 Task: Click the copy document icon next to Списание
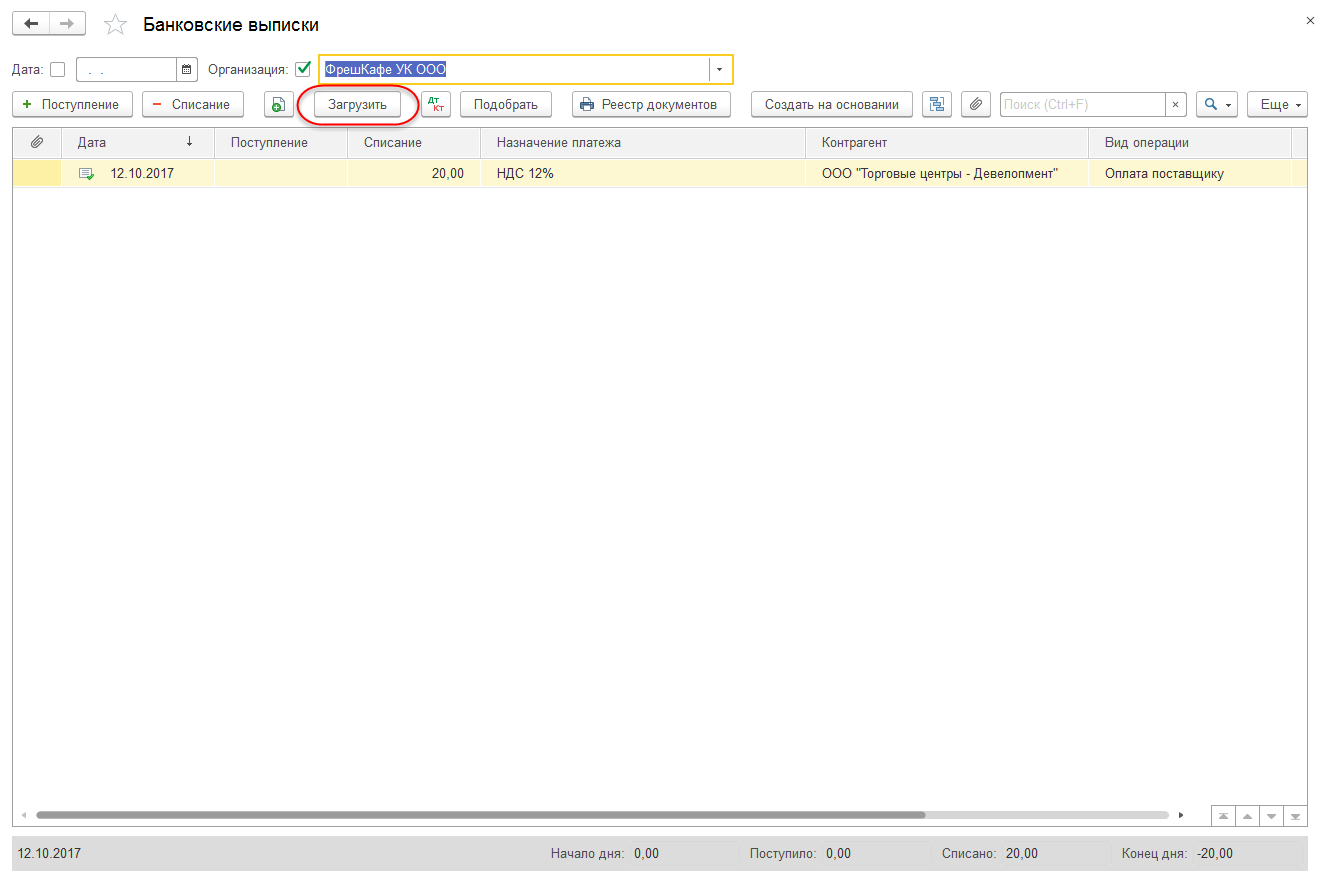[278, 104]
